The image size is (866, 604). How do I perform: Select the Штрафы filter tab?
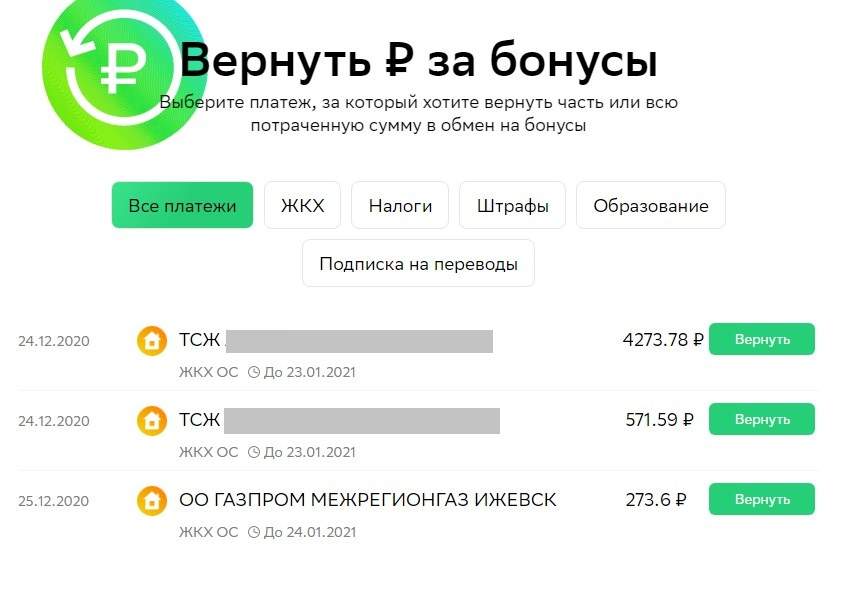click(513, 205)
